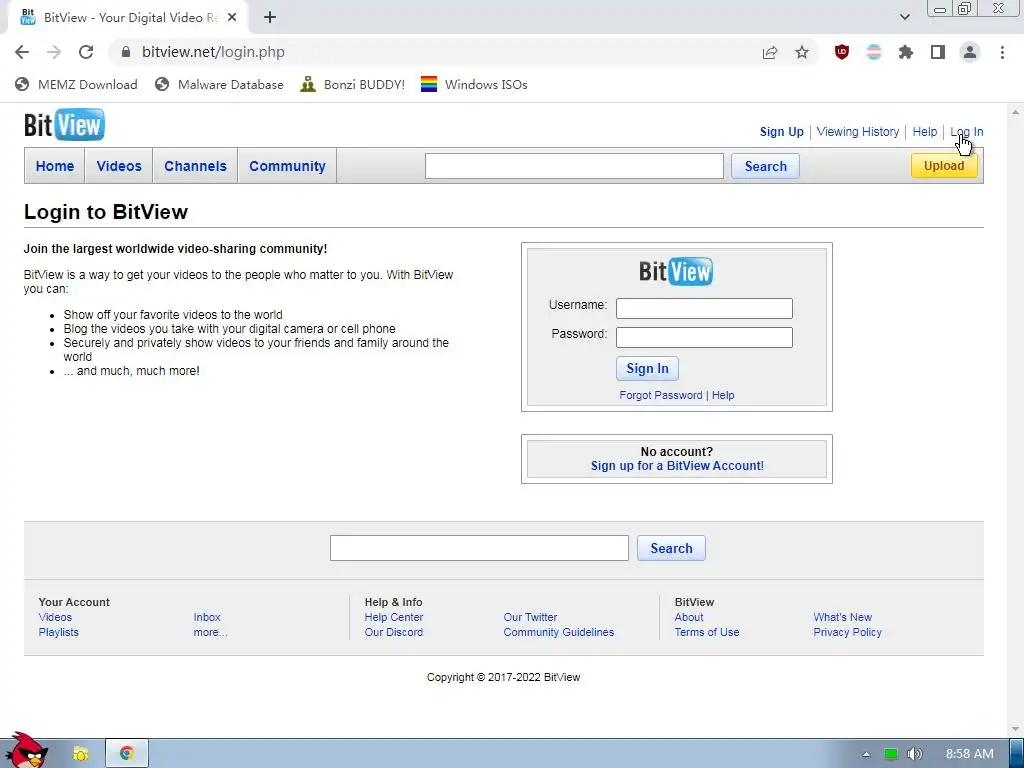The image size is (1024, 768).
Task: Click the forward navigation arrow
Action: coord(54,52)
